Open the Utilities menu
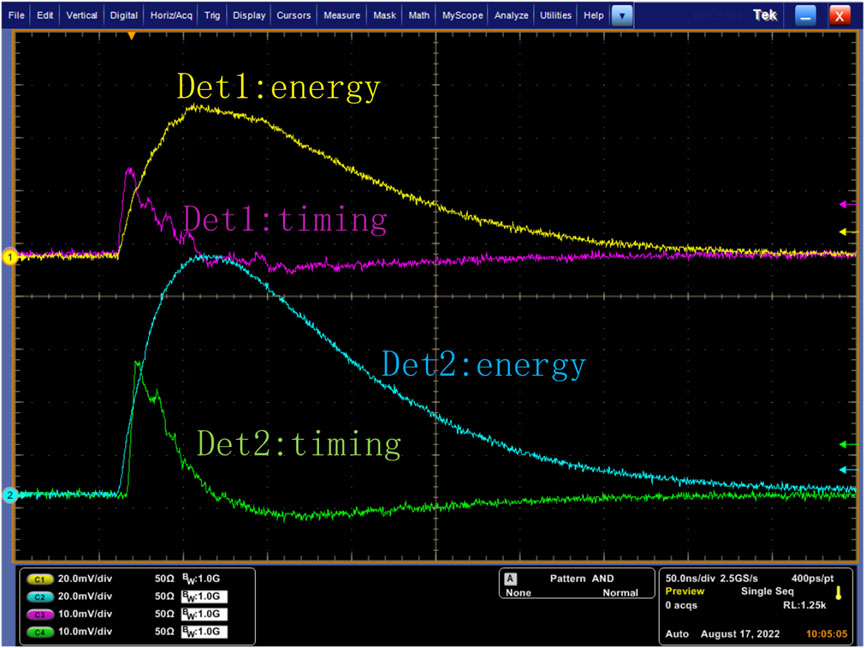This screenshot has height=648, width=865. pyautogui.click(x=556, y=15)
